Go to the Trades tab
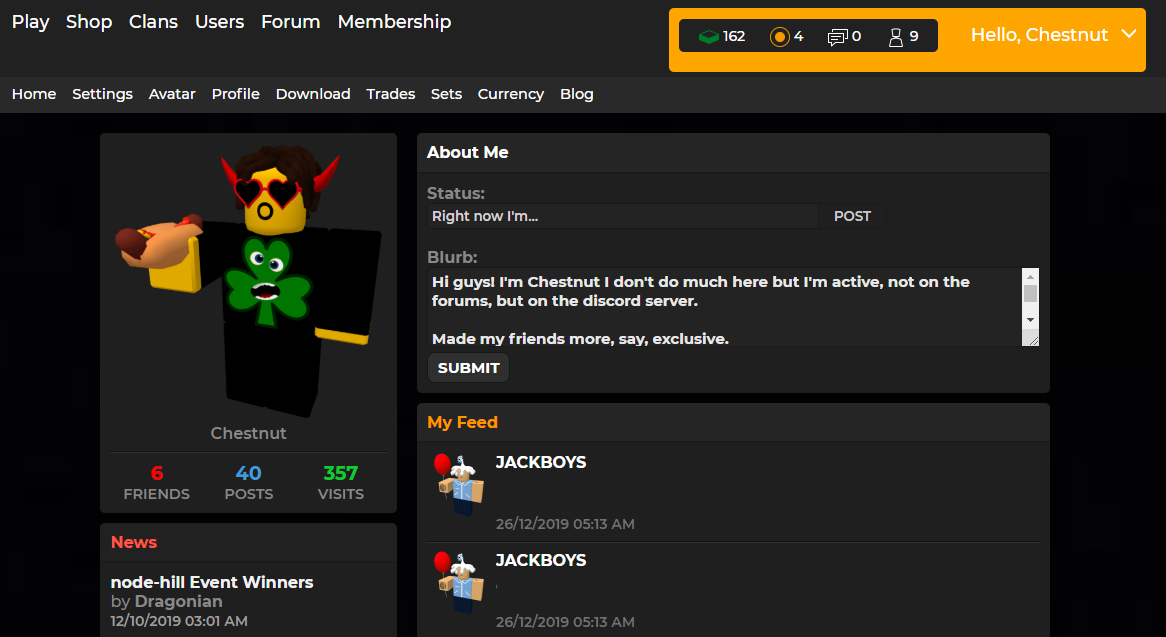1166x637 pixels. [390, 94]
